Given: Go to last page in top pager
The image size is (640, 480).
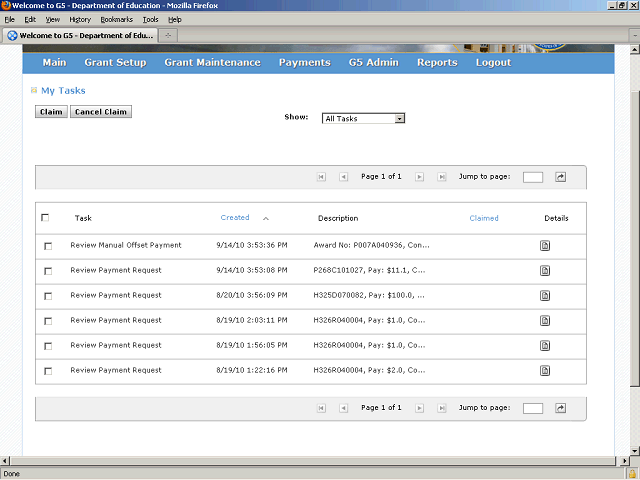Looking at the screenshot, I should pyautogui.click(x=442, y=177).
